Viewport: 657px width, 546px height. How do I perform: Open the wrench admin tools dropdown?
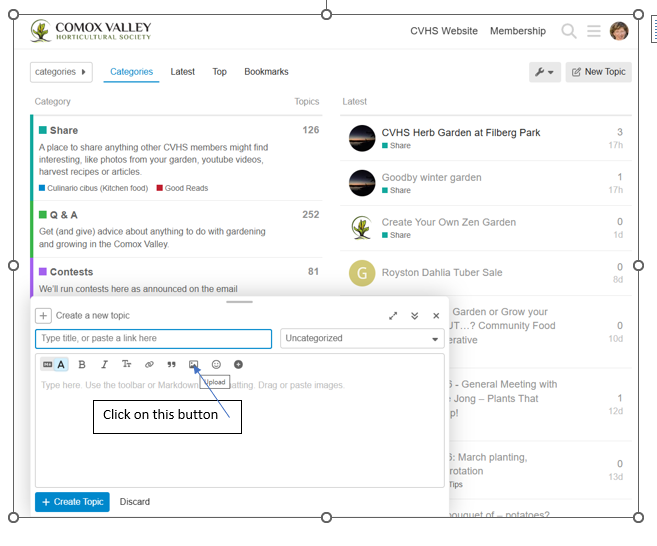point(545,72)
